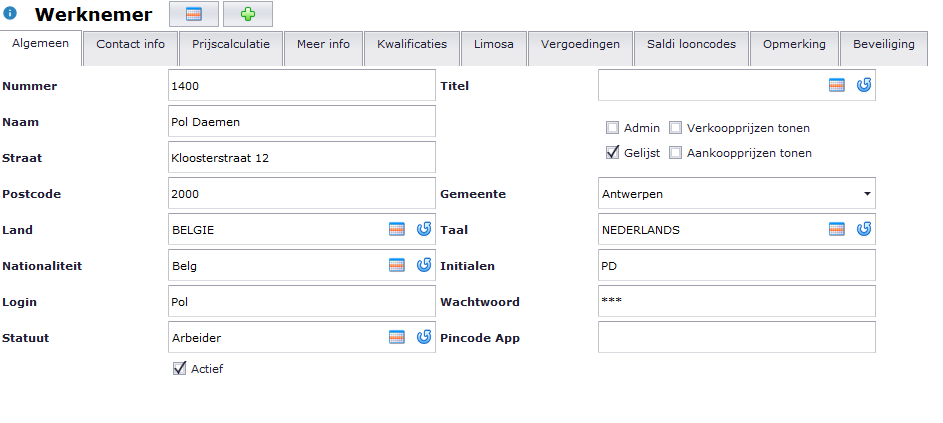
Task: Toggle the Actief checkbox
Action: coord(179,369)
